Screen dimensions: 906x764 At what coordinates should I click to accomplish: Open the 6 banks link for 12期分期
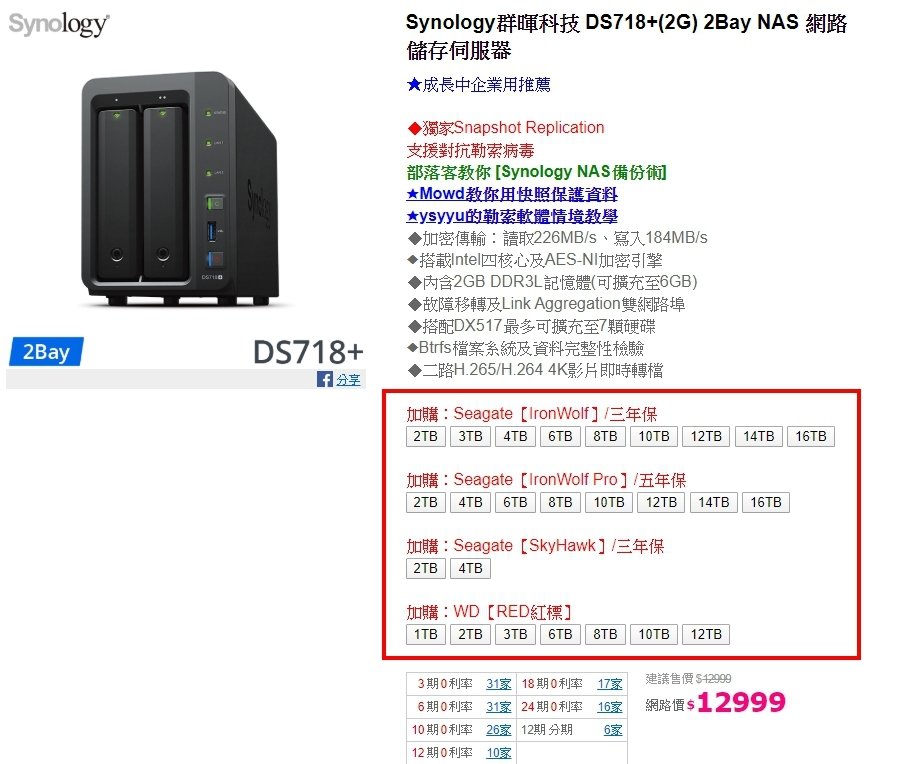click(613, 730)
